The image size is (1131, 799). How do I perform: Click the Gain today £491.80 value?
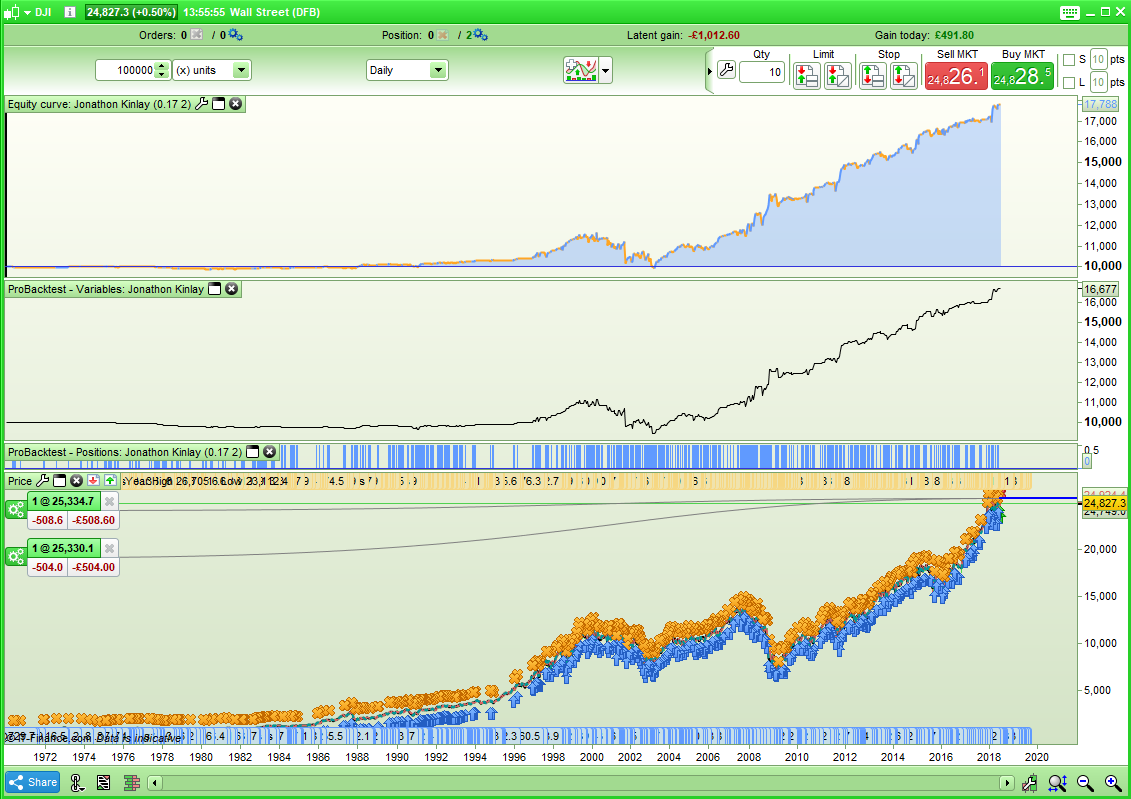[954, 35]
